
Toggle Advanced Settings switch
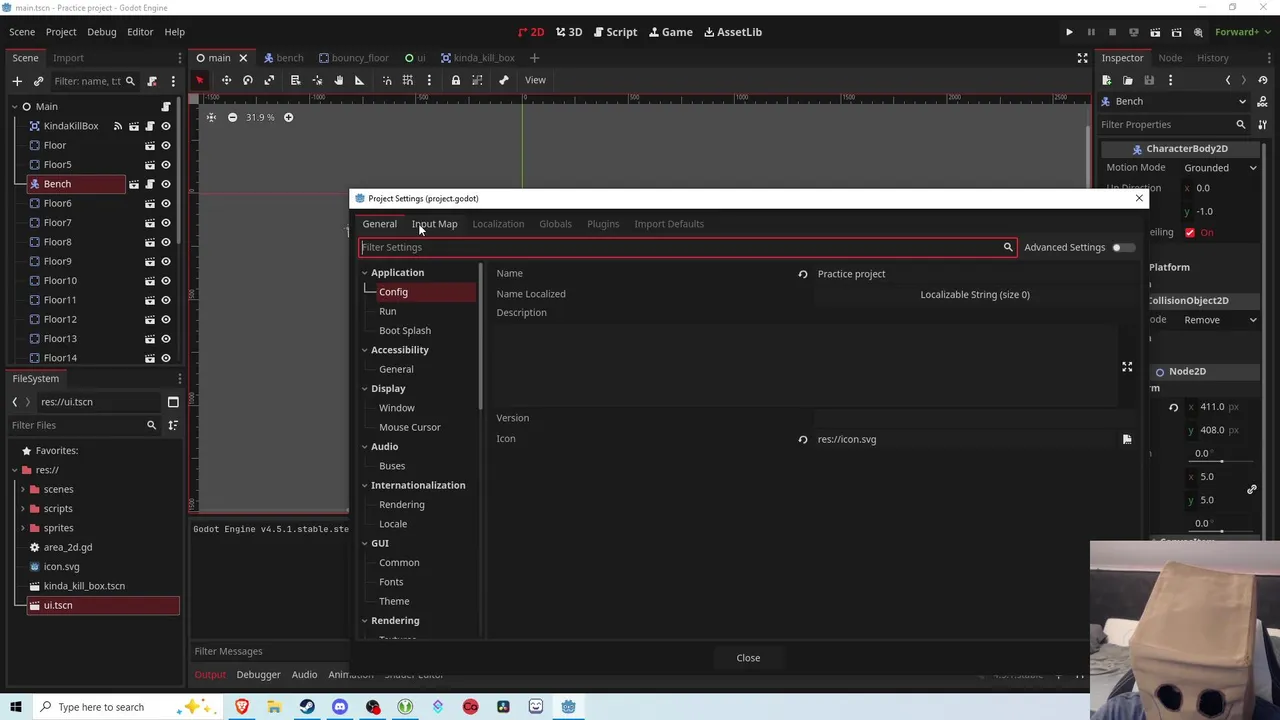pyautogui.click(x=1122, y=247)
